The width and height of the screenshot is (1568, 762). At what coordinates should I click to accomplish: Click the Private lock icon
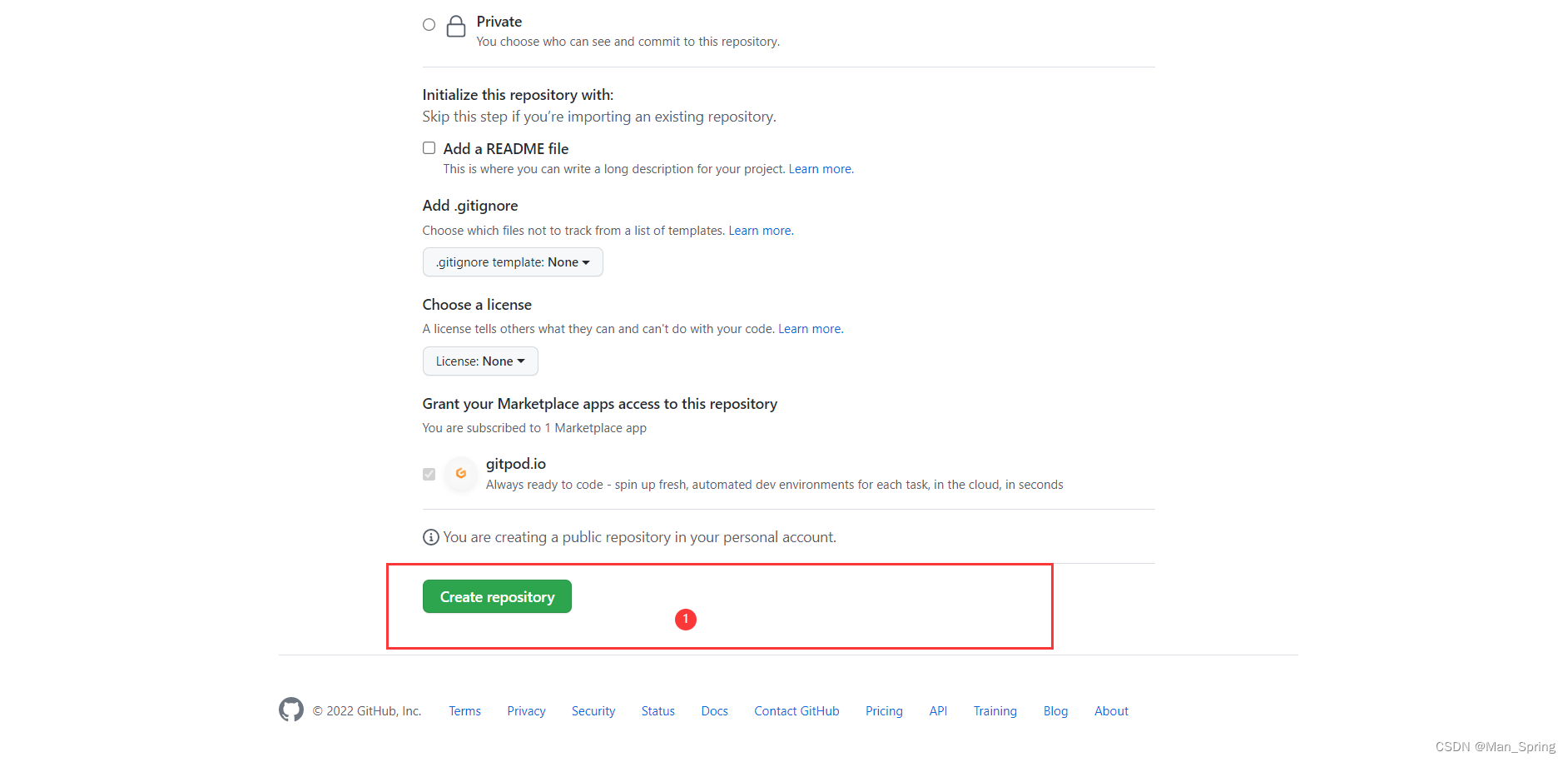pos(456,27)
